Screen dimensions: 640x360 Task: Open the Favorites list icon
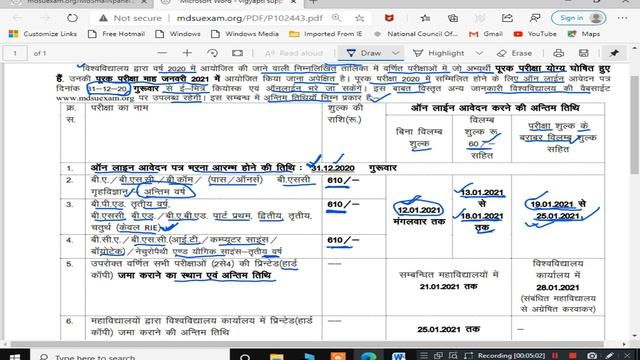425,18
